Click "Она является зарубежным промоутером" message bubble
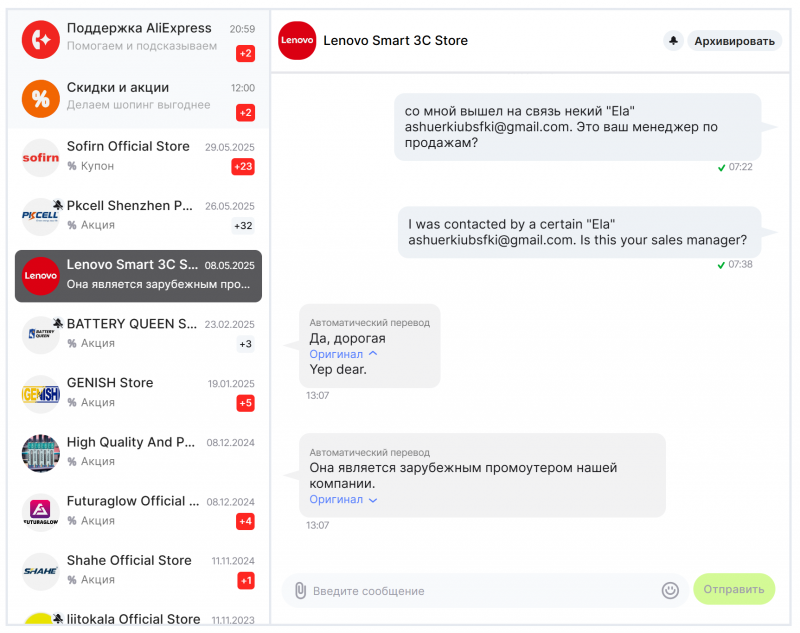 tap(482, 475)
